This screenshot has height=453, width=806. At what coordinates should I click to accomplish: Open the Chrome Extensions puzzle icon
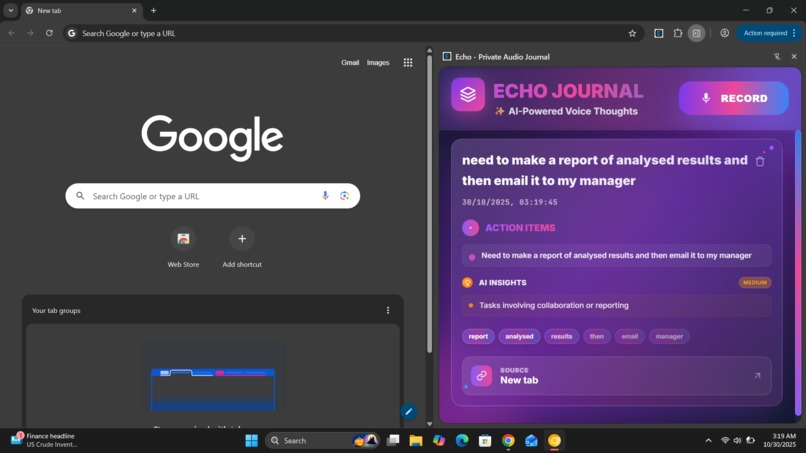point(677,33)
